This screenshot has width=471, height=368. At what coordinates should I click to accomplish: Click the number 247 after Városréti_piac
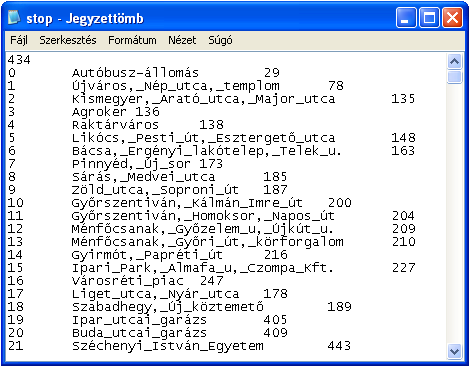212,281
